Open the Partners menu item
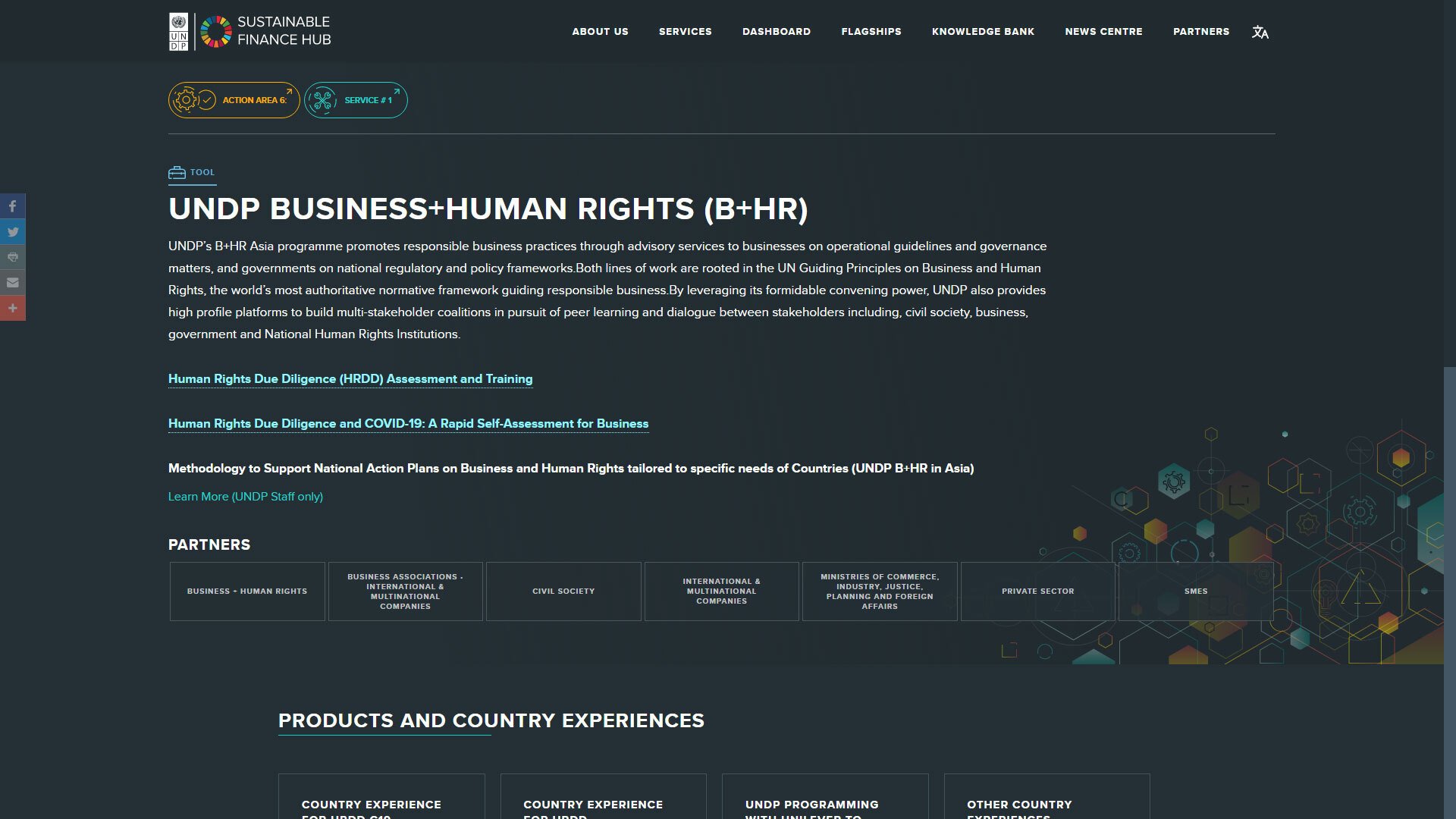This screenshot has height=819, width=1456. pyautogui.click(x=1201, y=32)
